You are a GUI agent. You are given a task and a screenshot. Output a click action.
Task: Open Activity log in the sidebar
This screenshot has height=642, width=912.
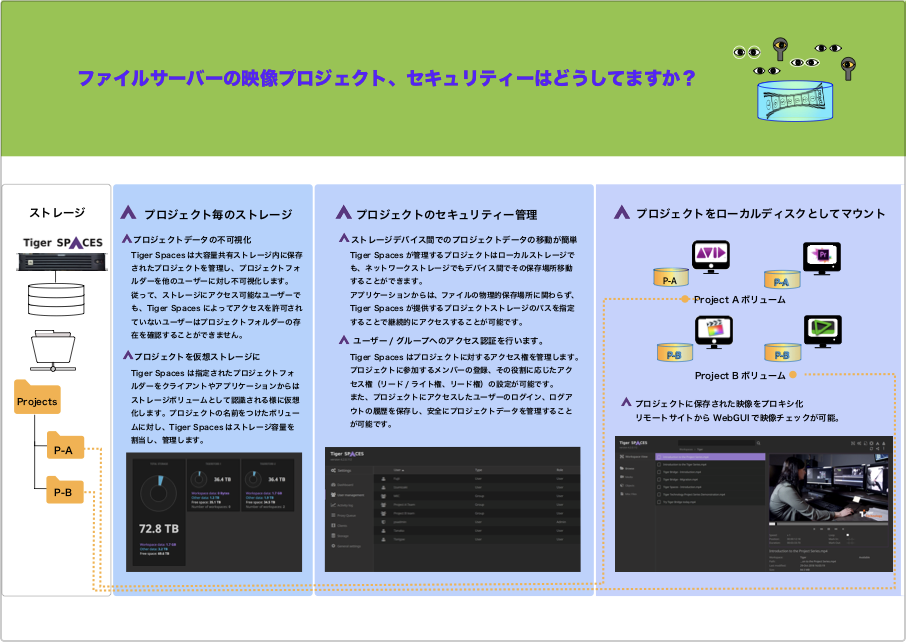342,505
